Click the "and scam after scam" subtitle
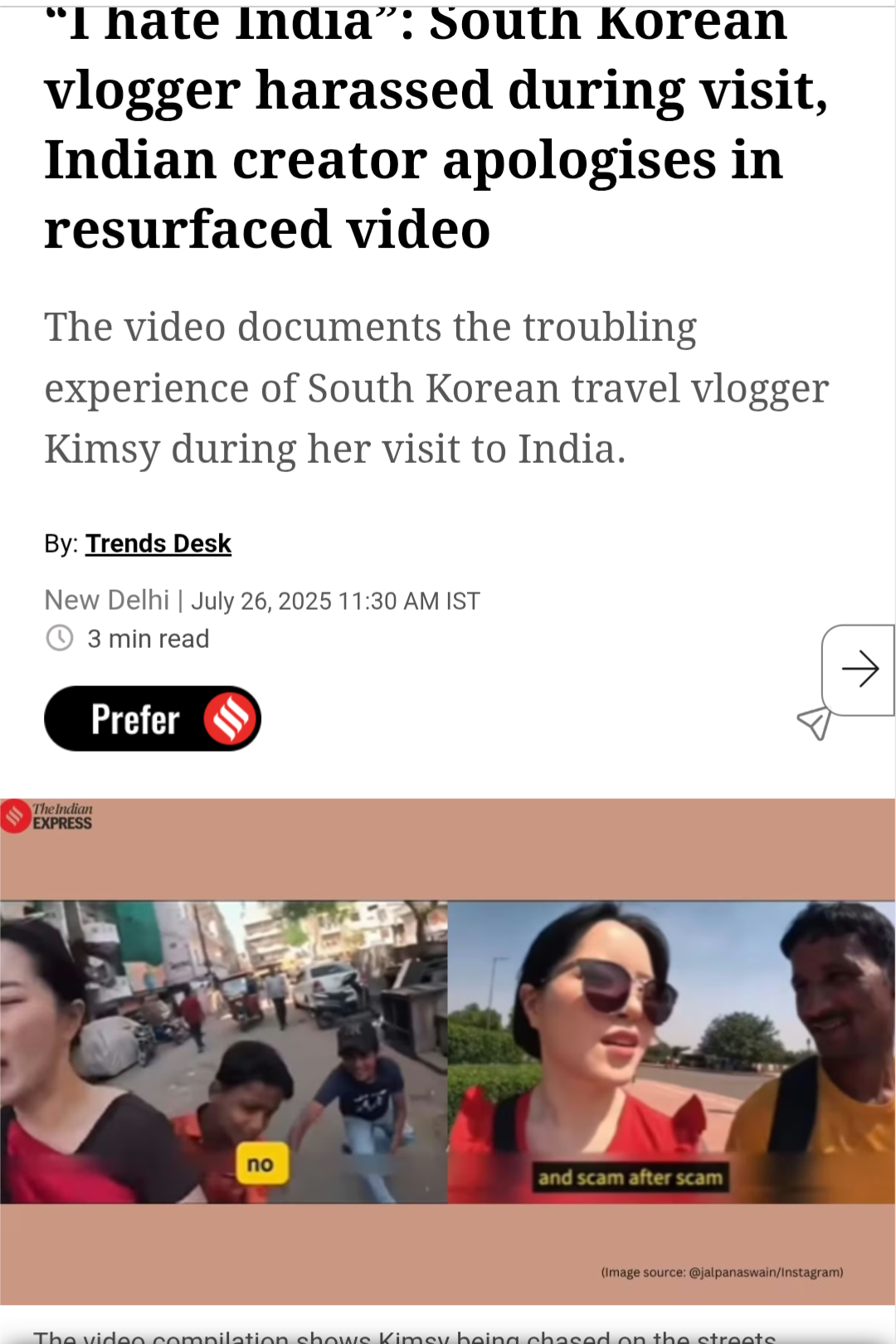The width and height of the screenshot is (896, 1344). pos(631,1177)
